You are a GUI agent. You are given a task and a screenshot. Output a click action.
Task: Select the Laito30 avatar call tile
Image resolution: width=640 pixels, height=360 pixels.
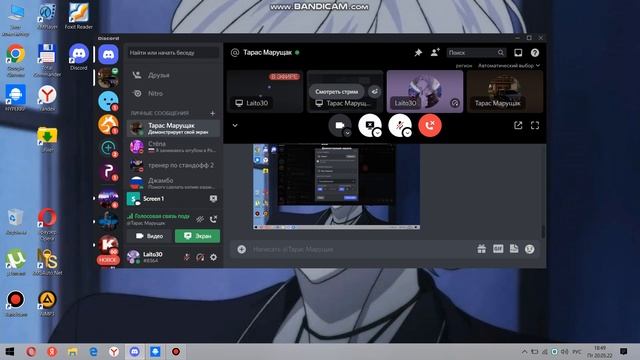[425, 91]
